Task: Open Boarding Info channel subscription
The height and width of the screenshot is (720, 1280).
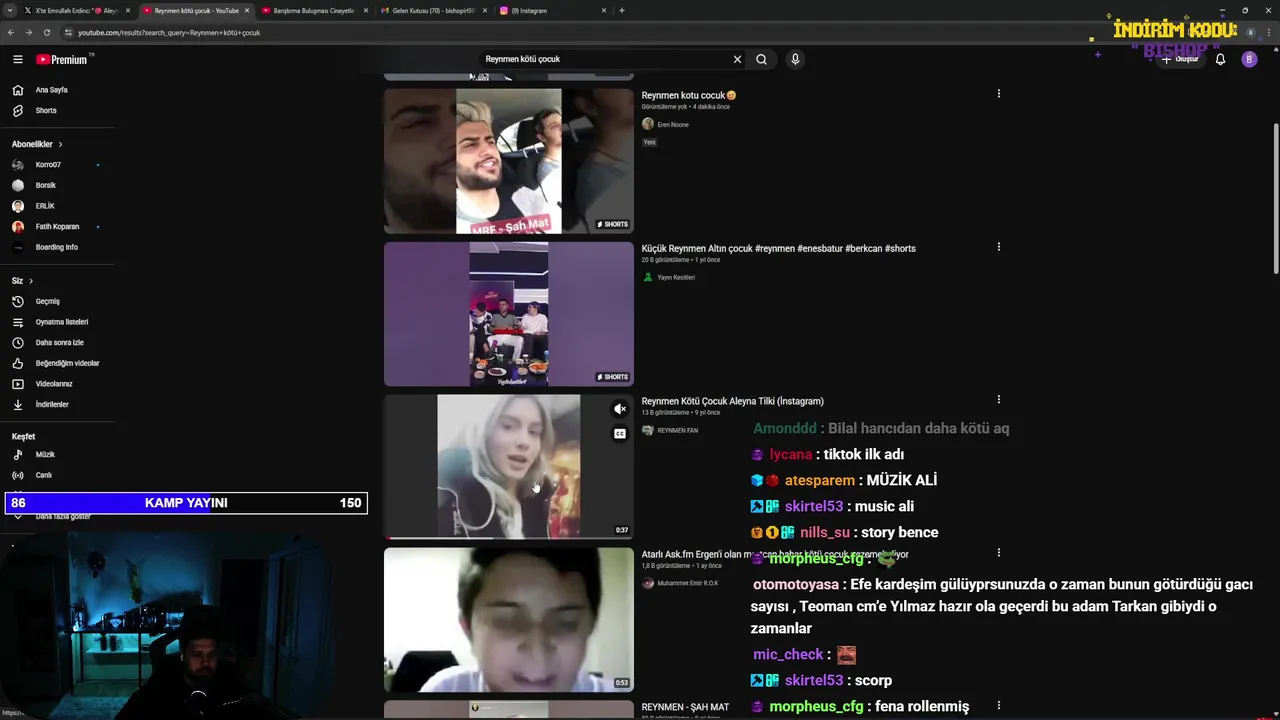Action: (56, 247)
